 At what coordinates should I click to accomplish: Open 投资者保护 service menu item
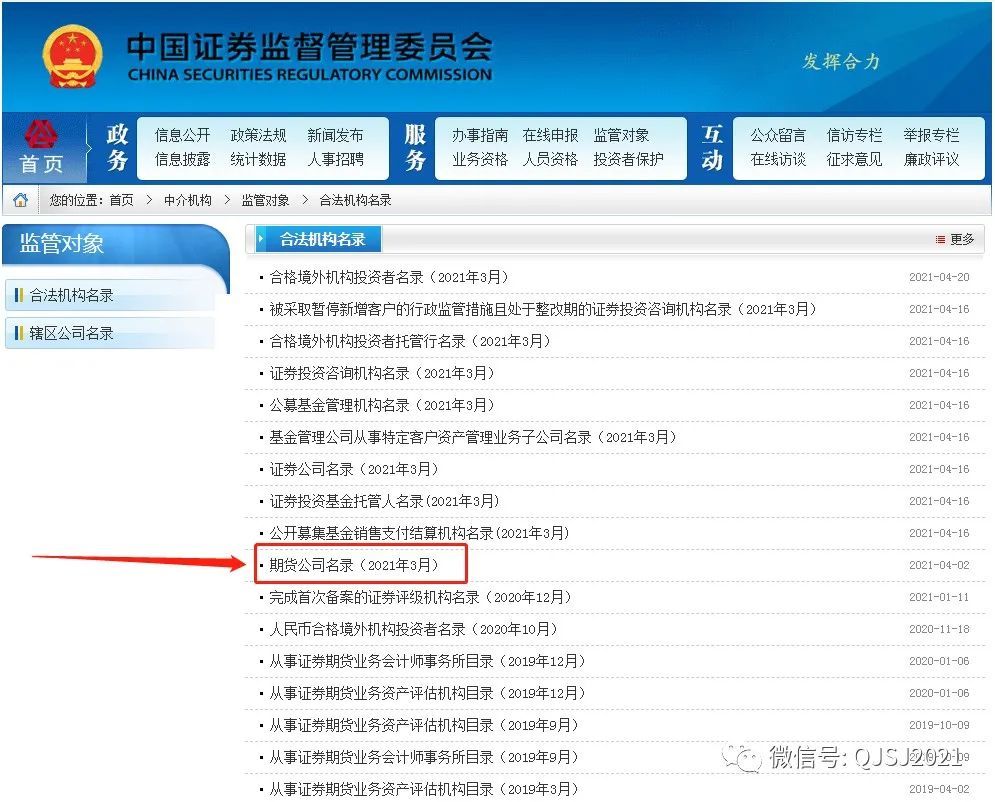point(628,159)
